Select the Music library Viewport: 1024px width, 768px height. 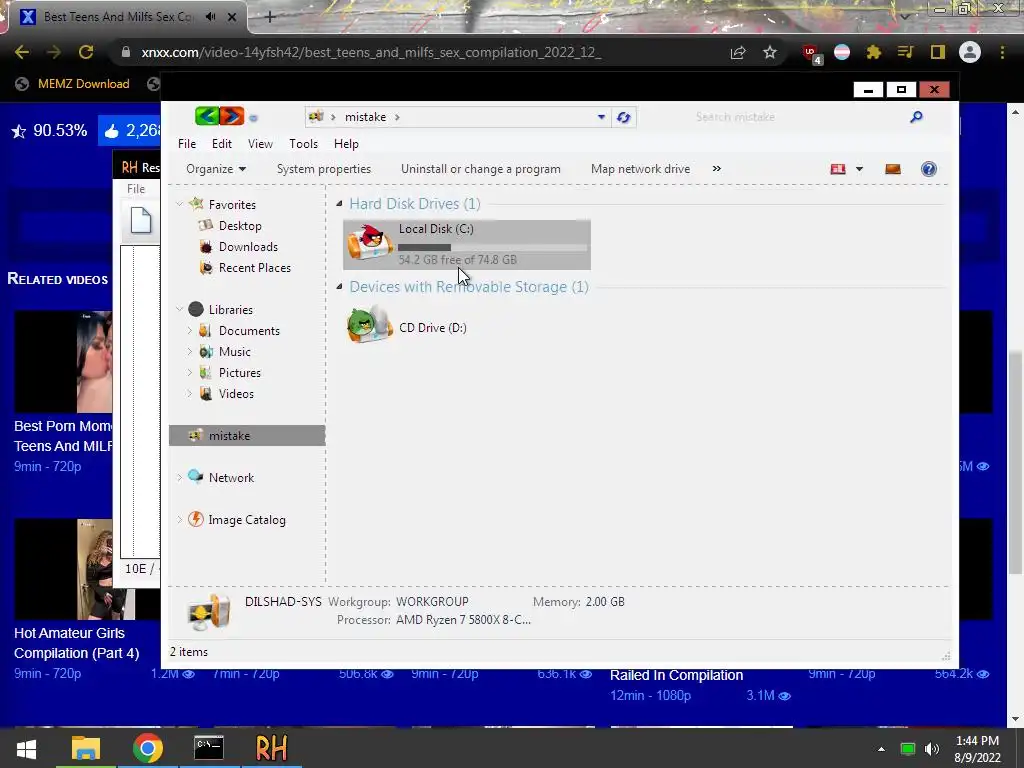234,351
